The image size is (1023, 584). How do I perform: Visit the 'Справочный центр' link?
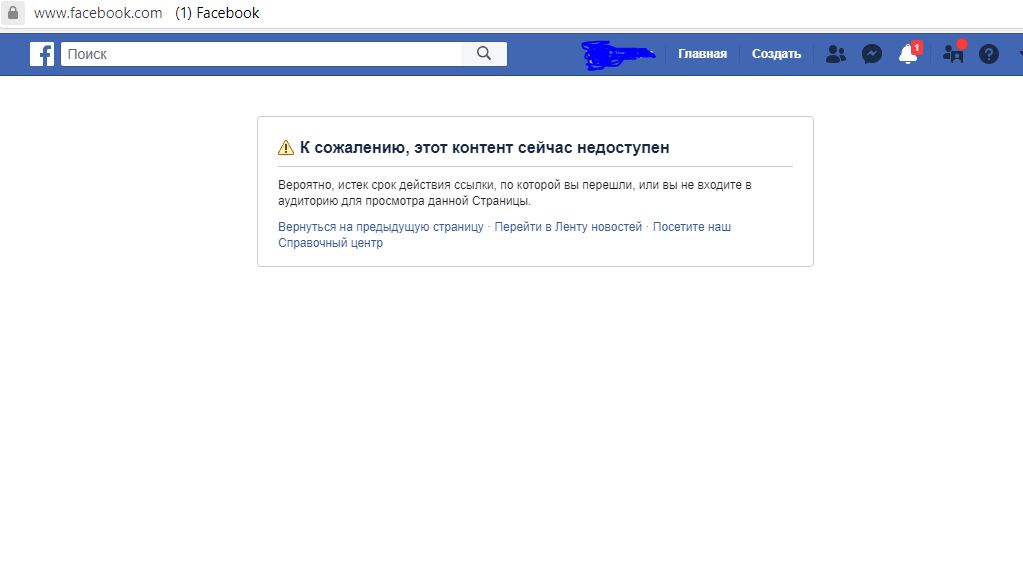330,243
